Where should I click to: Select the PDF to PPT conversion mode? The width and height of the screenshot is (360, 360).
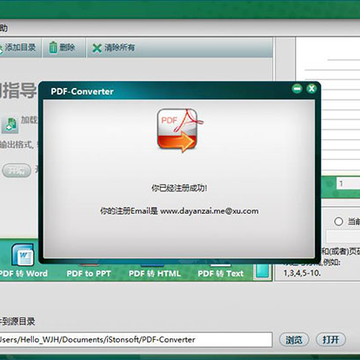[88, 274]
